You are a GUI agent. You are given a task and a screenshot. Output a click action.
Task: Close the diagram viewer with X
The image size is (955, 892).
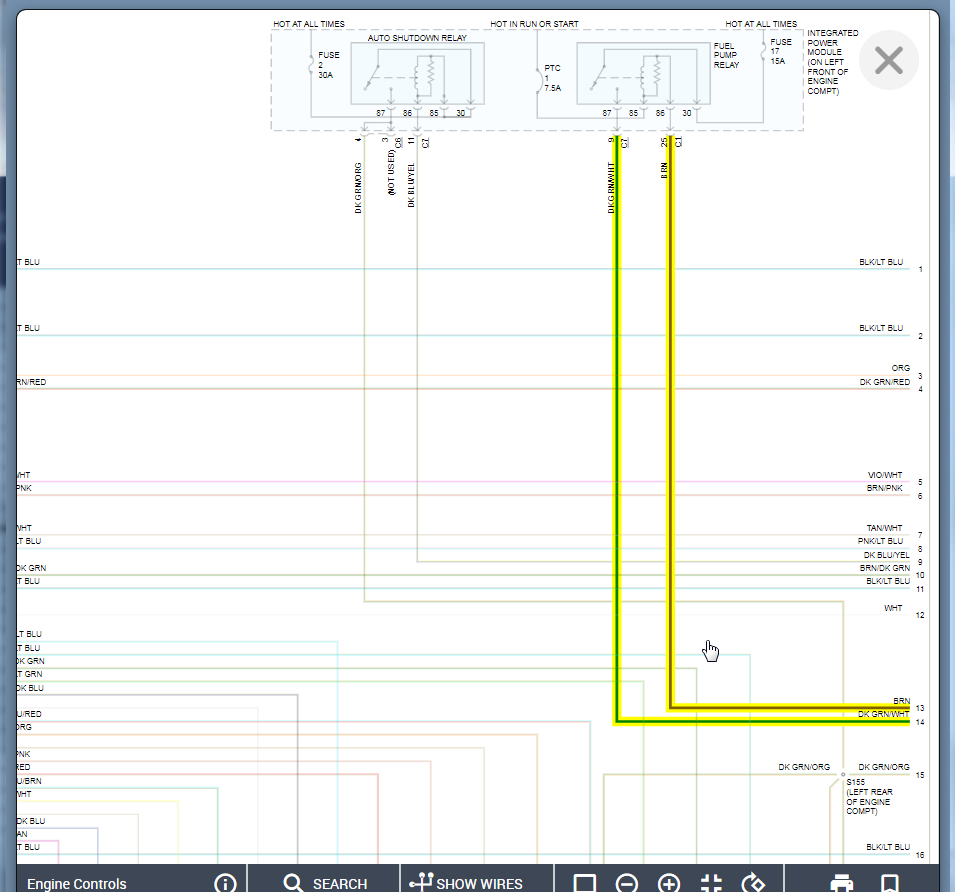coord(889,60)
